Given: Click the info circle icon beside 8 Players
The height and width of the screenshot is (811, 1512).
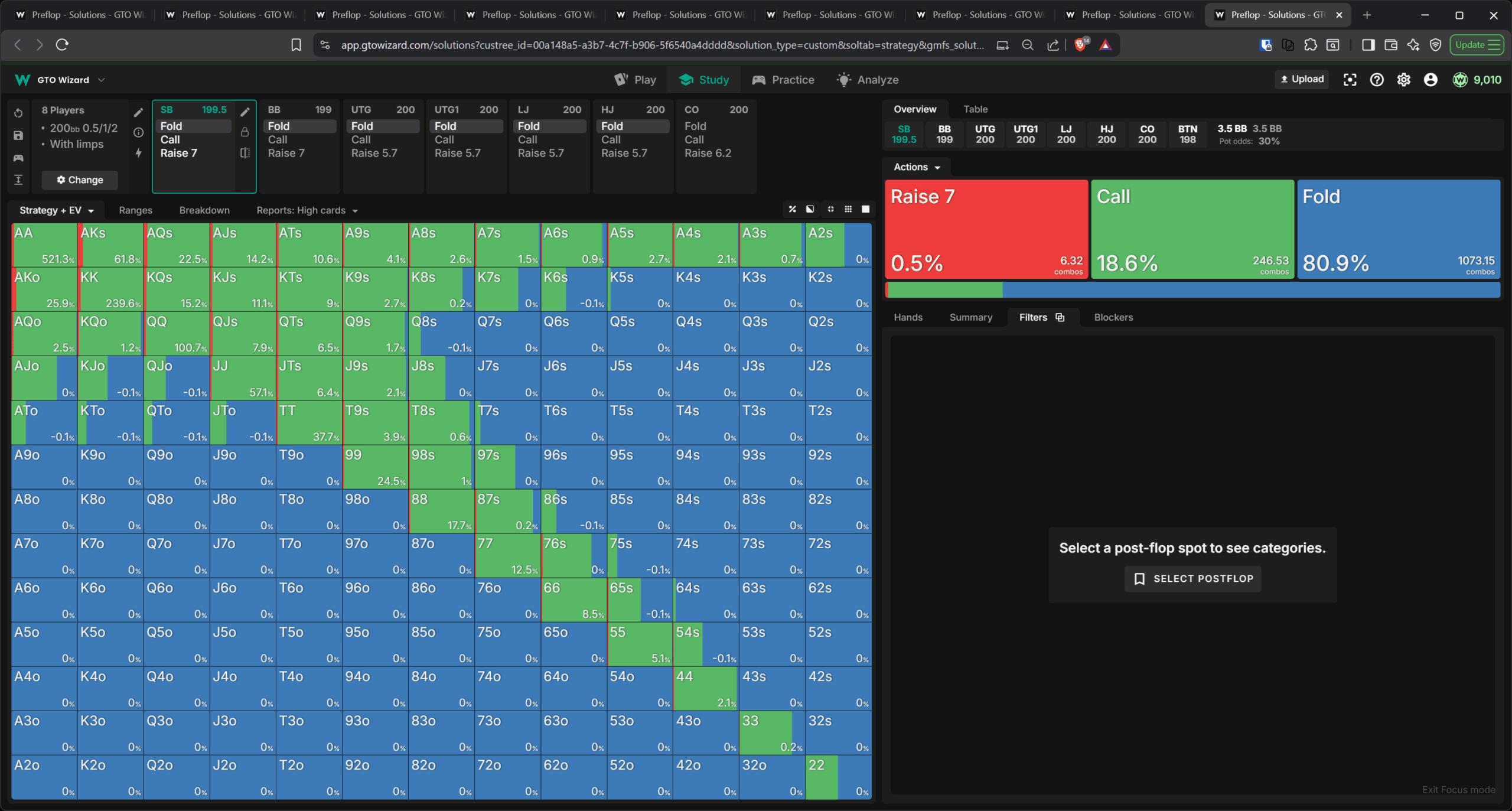Looking at the screenshot, I should (x=138, y=132).
